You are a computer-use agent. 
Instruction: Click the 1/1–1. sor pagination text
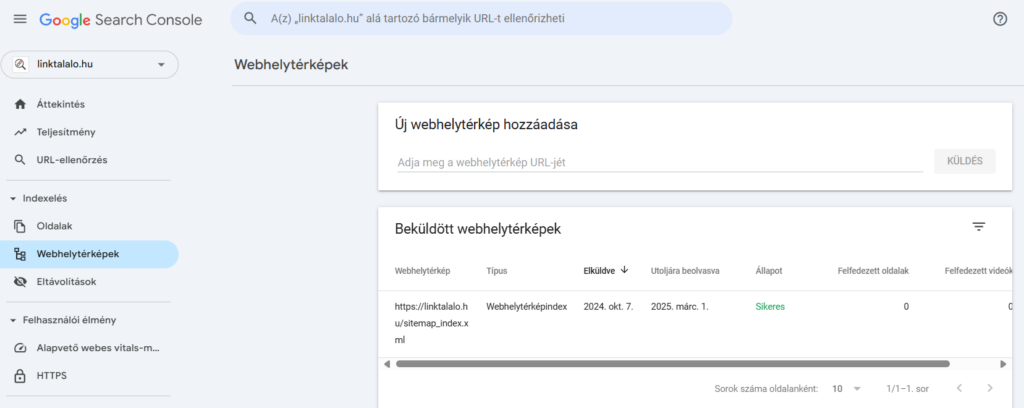click(908, 388)
